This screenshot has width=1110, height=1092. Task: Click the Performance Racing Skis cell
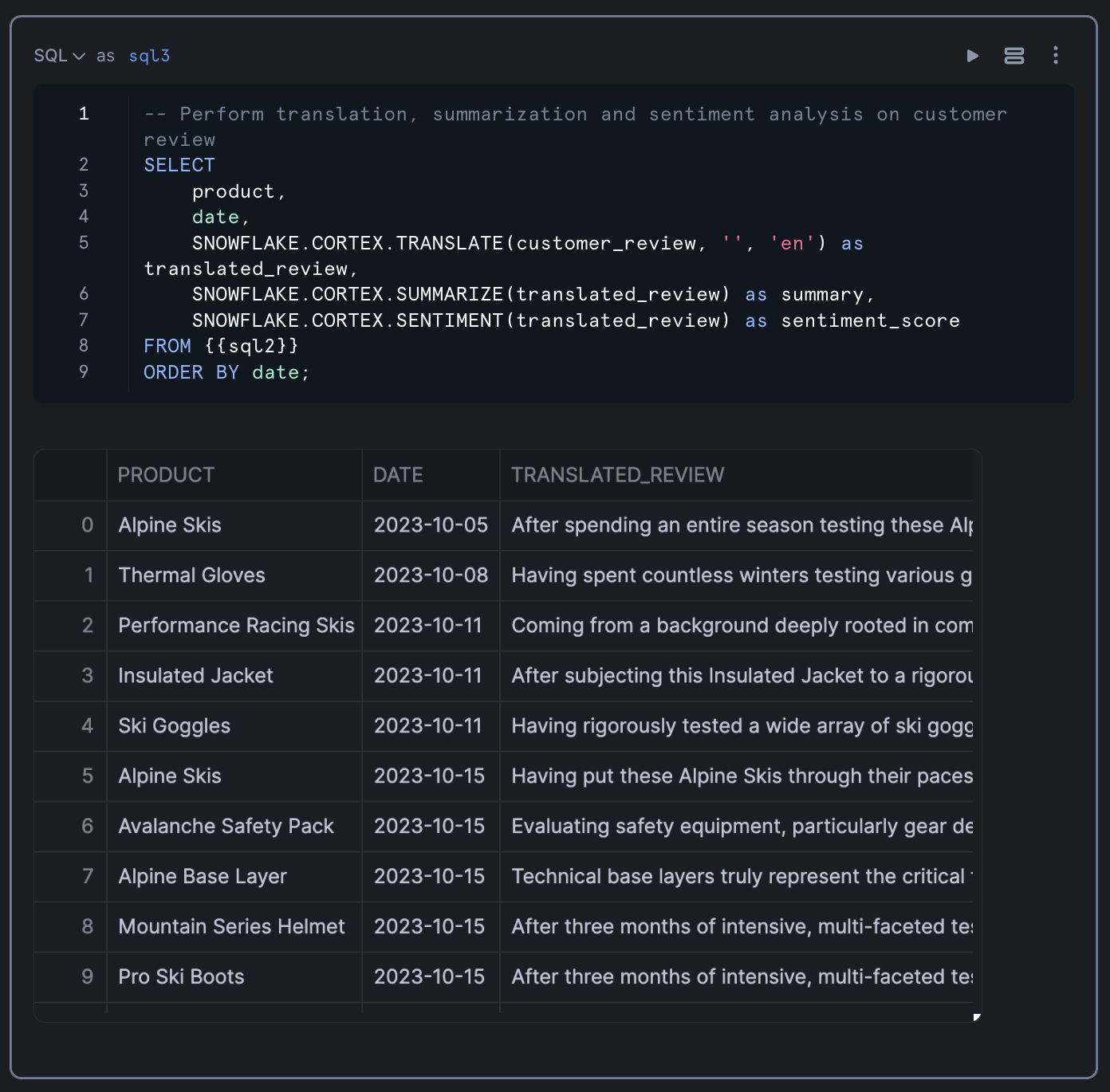[x=236, y=626]
